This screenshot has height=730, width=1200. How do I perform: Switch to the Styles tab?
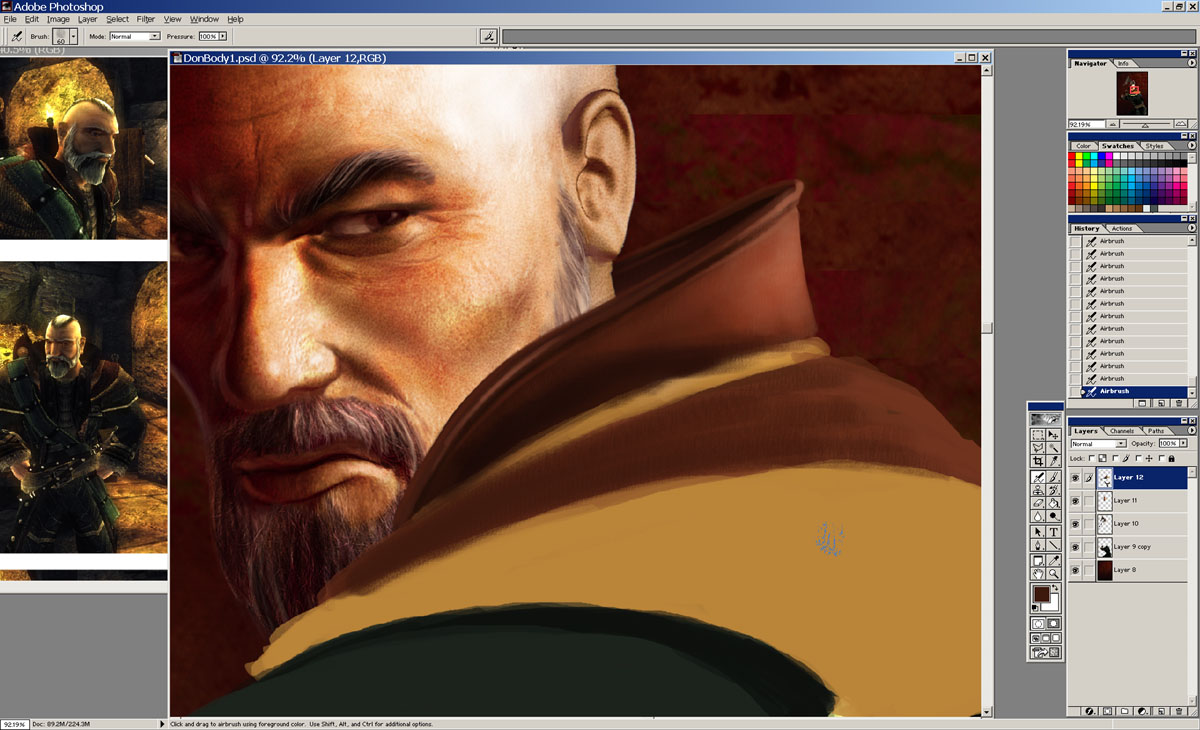1155,146
